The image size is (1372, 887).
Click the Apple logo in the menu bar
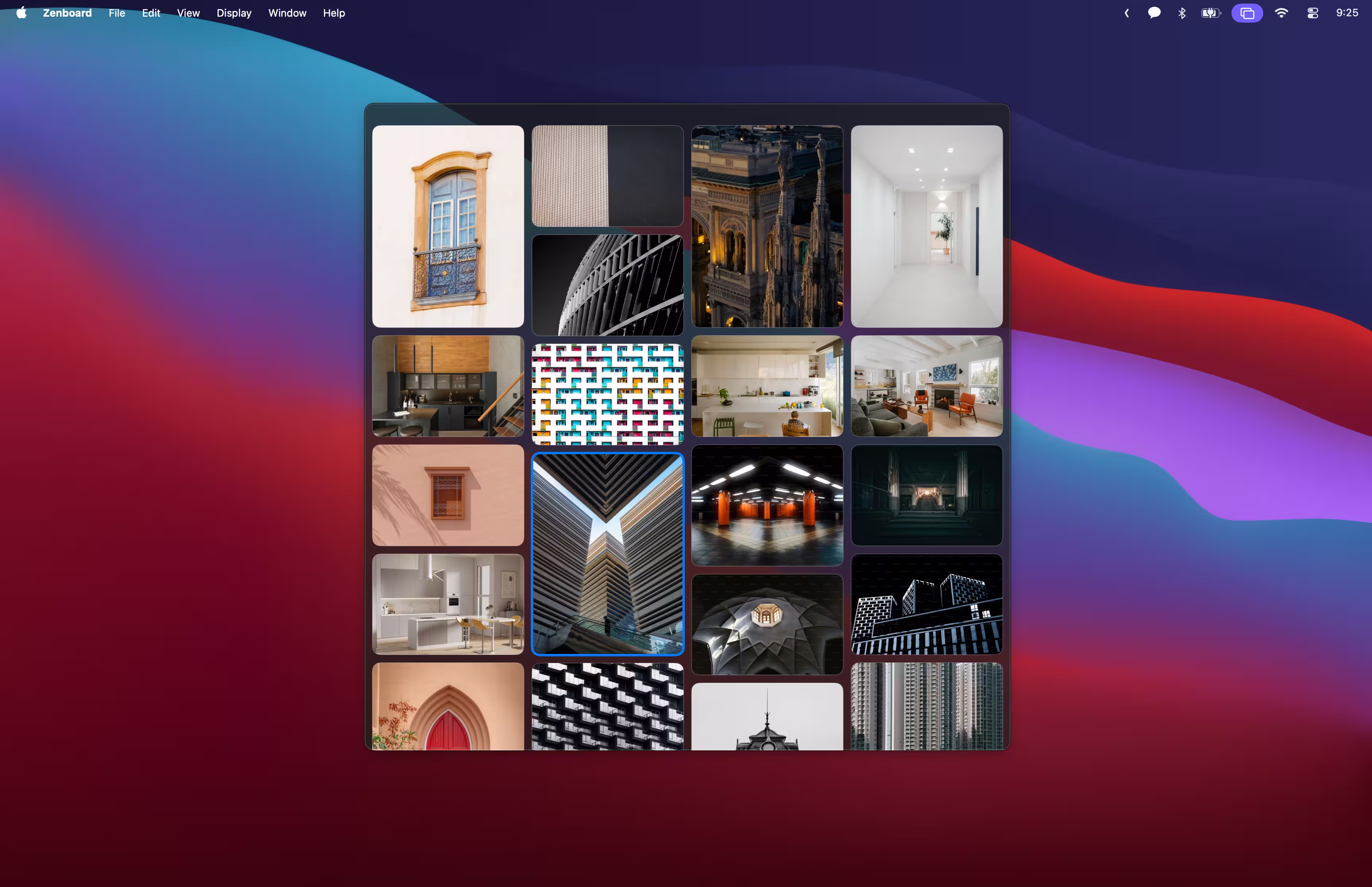tap(21, 13)
